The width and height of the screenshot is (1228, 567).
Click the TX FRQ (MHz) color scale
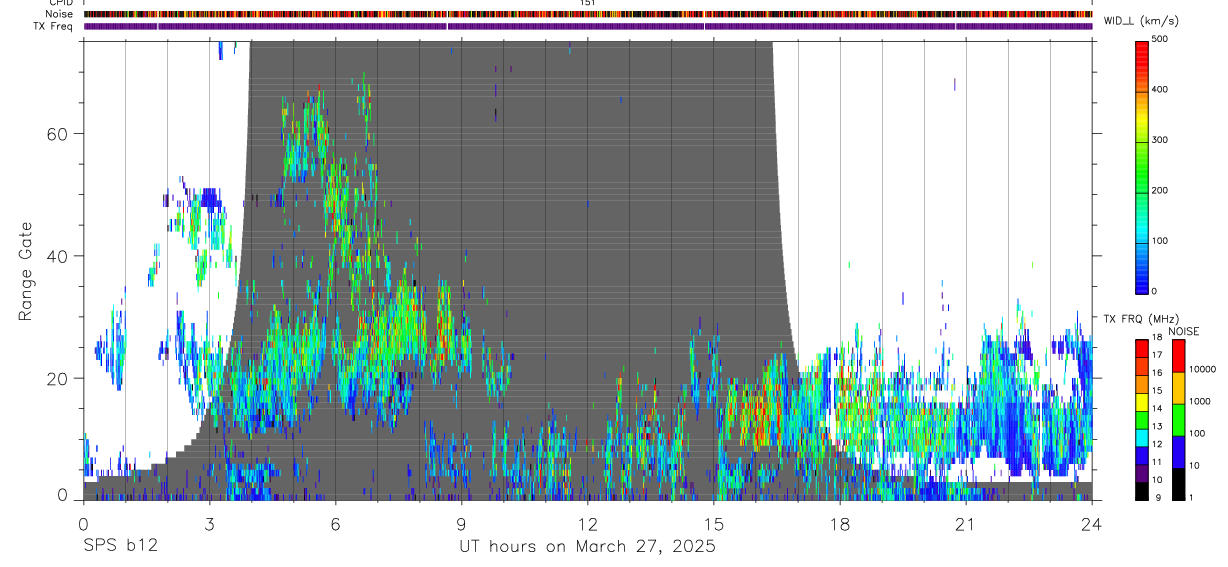pos(1142,420)
